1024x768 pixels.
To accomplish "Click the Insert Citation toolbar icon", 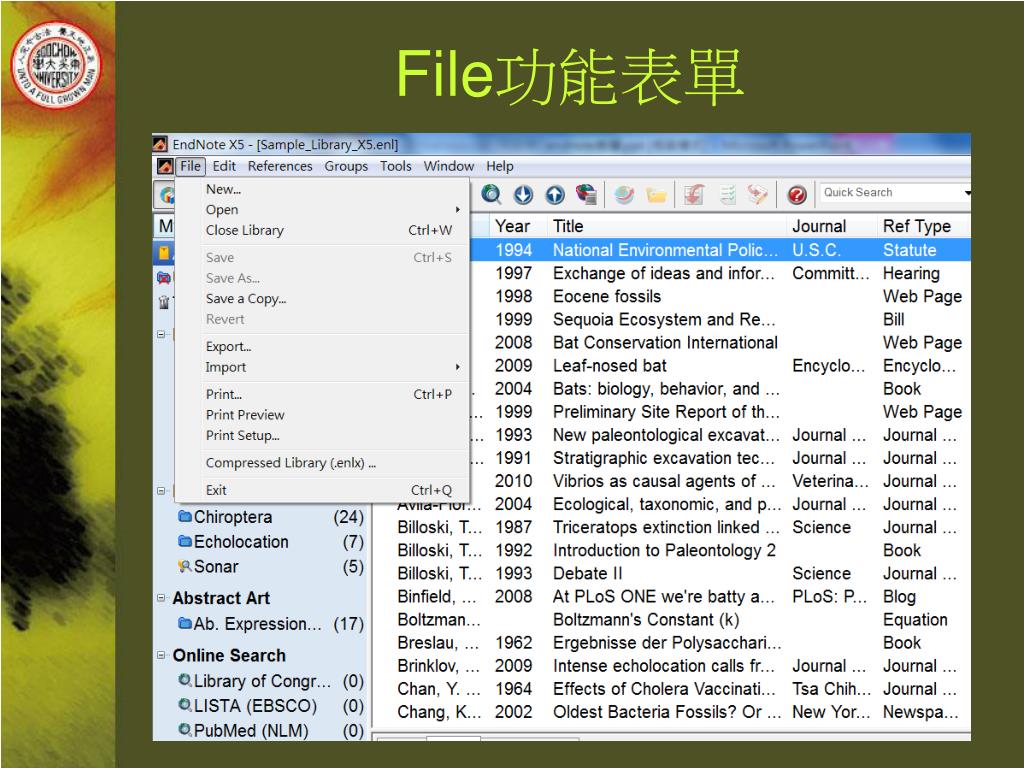I will (x=694, y=194).
